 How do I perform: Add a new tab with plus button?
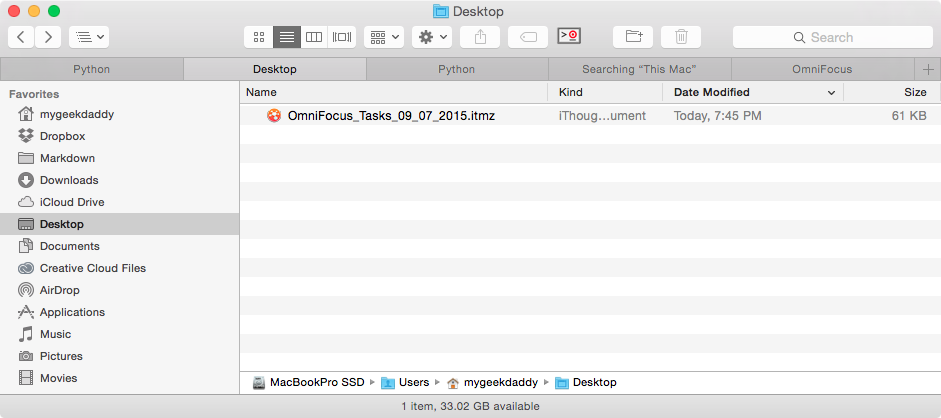point(928,69)
